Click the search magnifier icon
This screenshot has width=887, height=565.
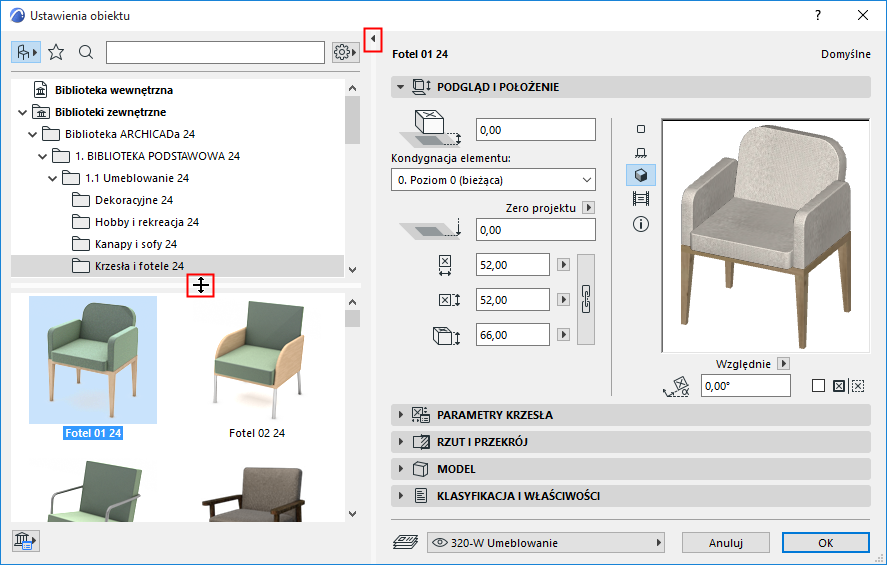(86, 53)
